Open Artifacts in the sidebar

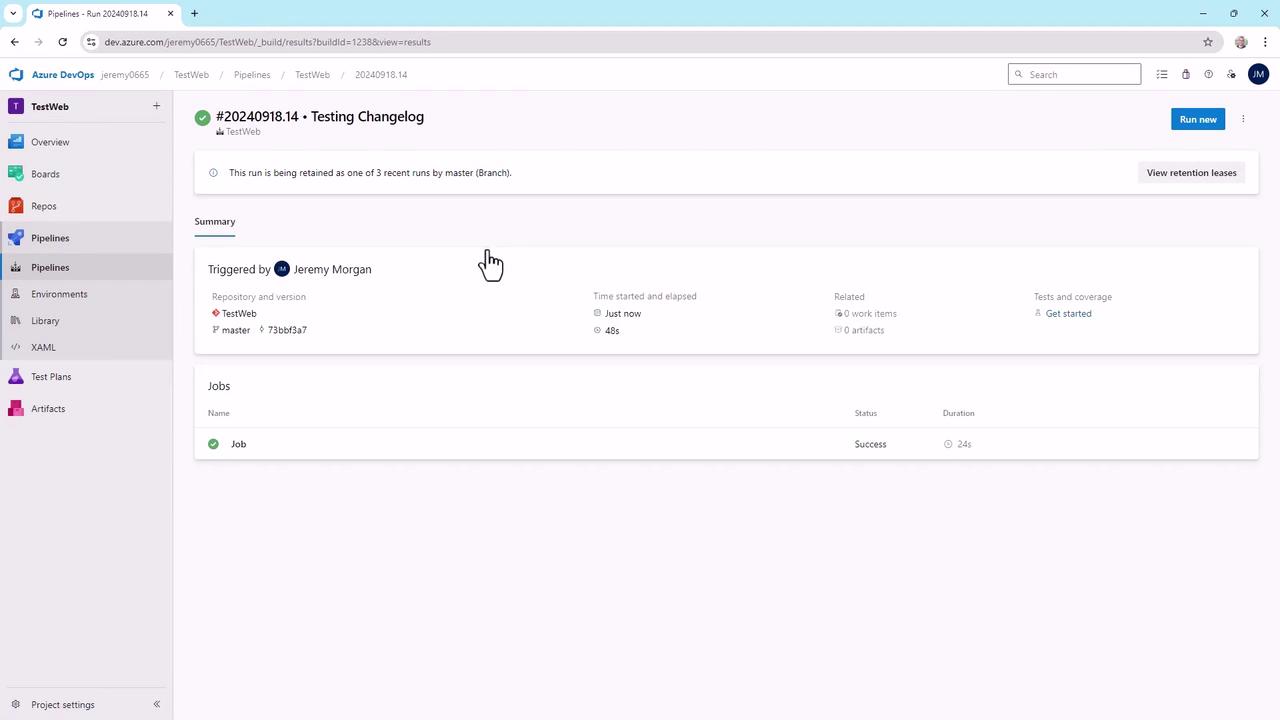pos(48,409)
